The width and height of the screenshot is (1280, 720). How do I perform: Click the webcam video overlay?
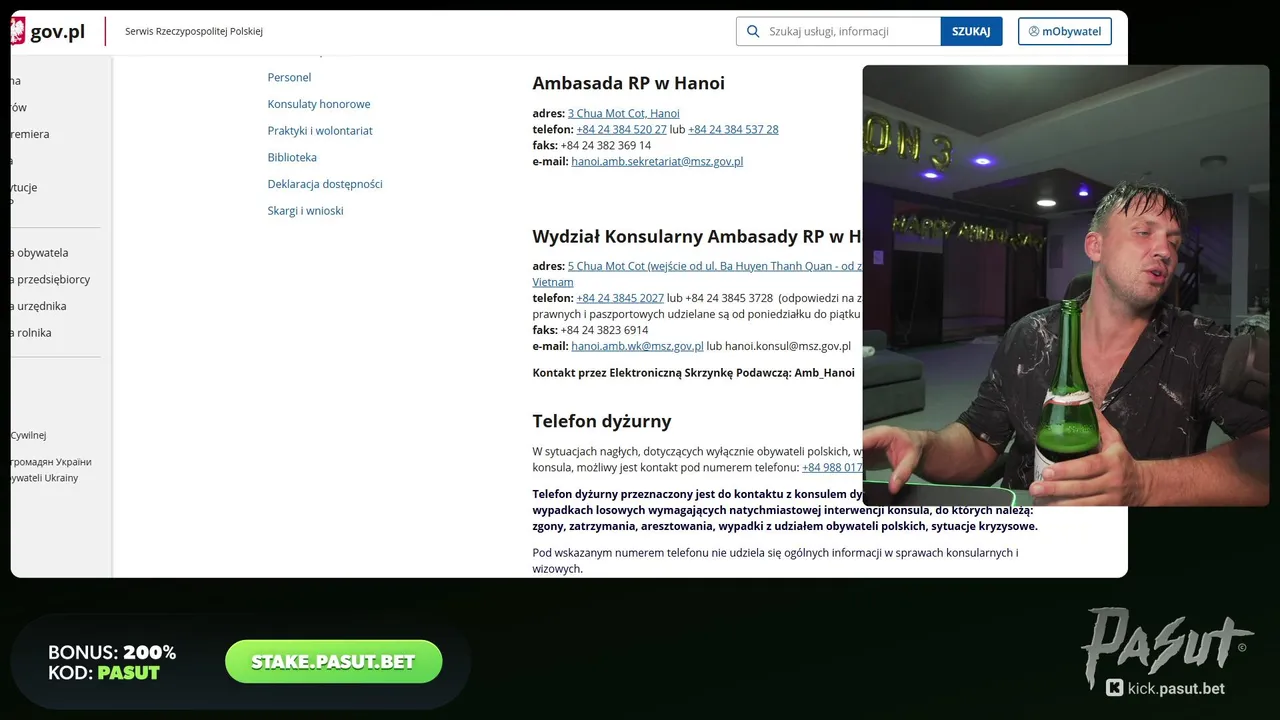(1066, 286)
